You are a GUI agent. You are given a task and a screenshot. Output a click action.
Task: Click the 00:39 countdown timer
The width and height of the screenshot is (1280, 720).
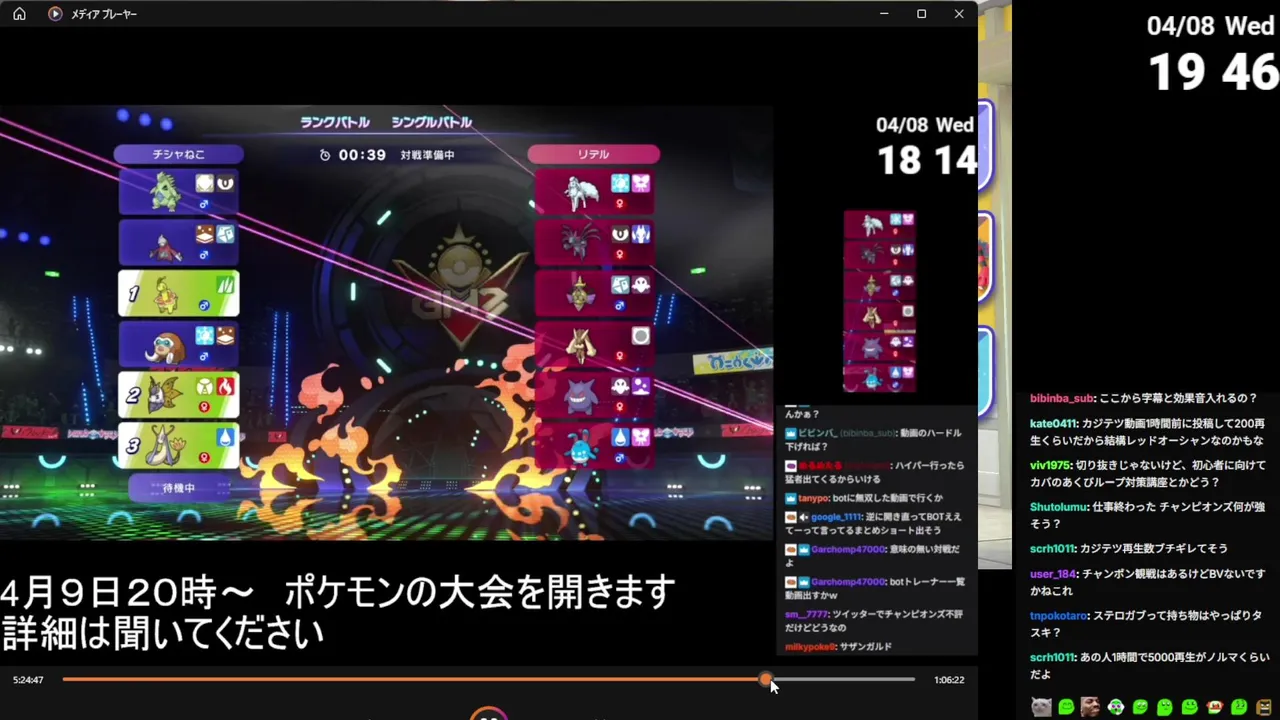coord(362,155)
